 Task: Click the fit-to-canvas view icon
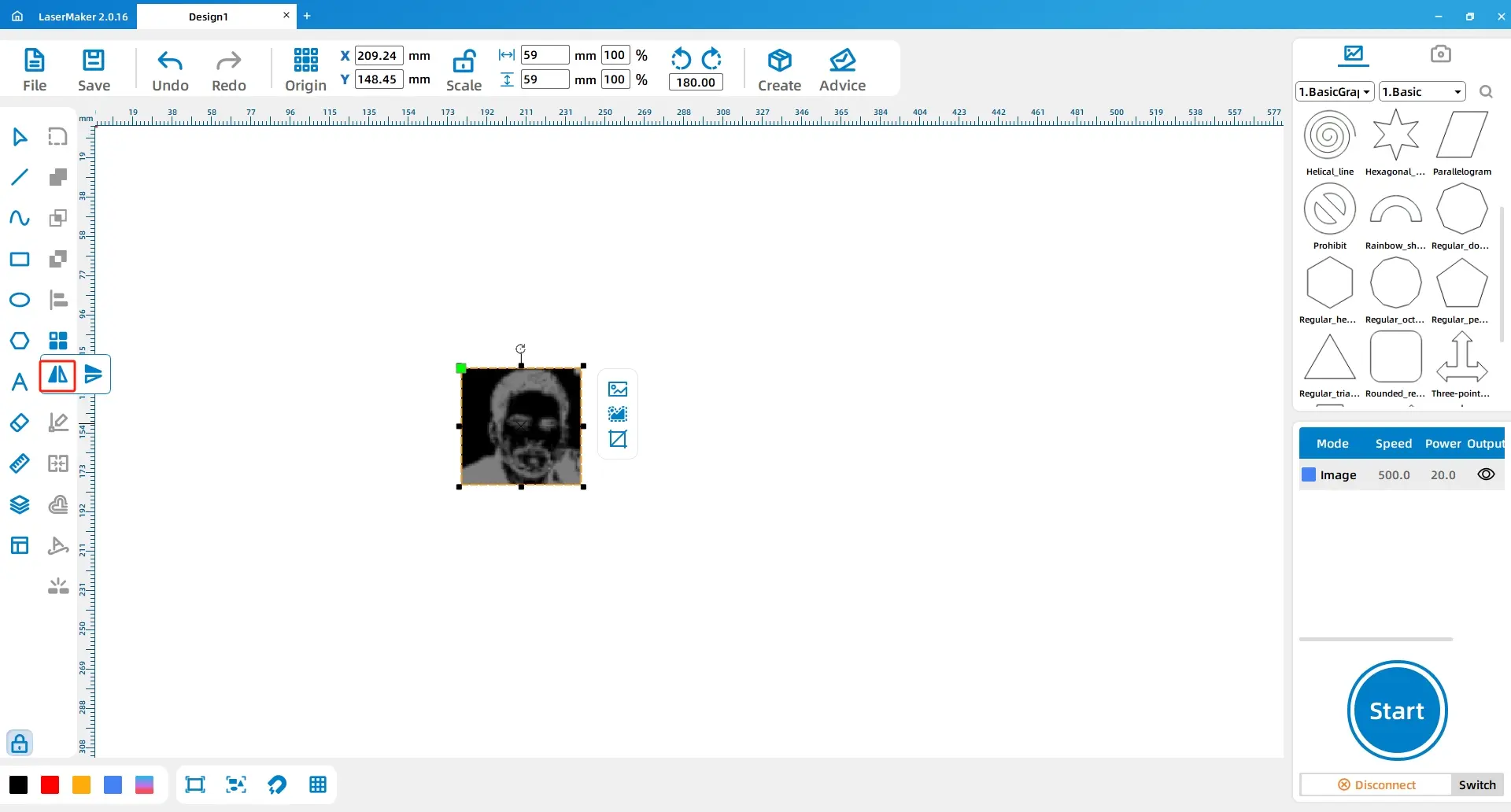tap(194, 784)
